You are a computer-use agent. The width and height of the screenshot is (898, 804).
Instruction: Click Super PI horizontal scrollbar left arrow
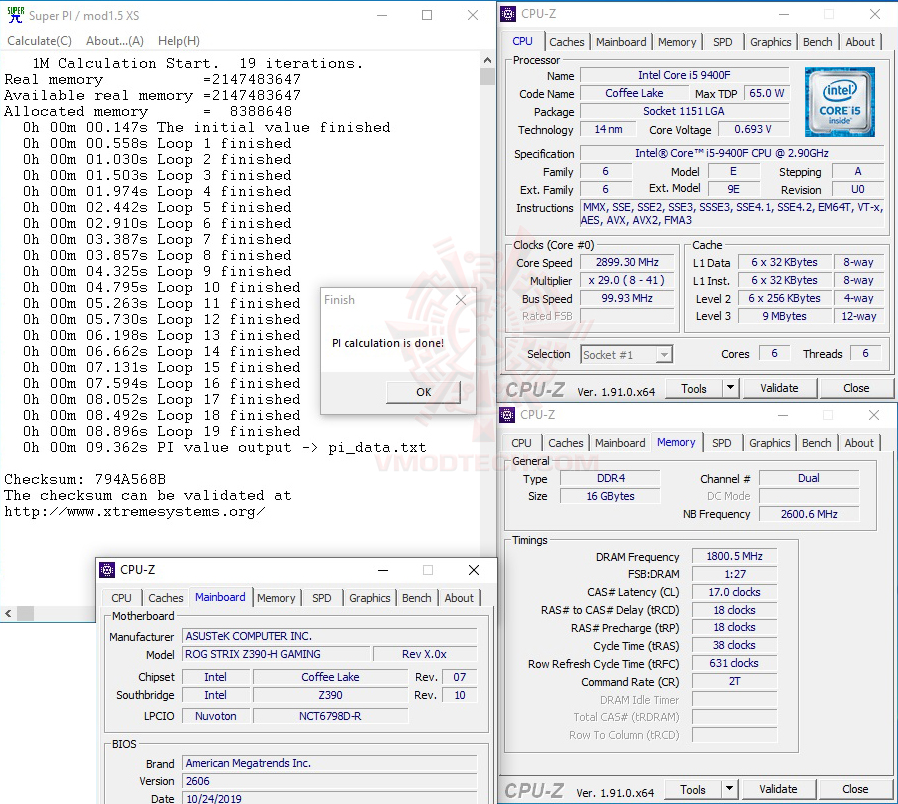pyautogui.click(x=8, y=613)
